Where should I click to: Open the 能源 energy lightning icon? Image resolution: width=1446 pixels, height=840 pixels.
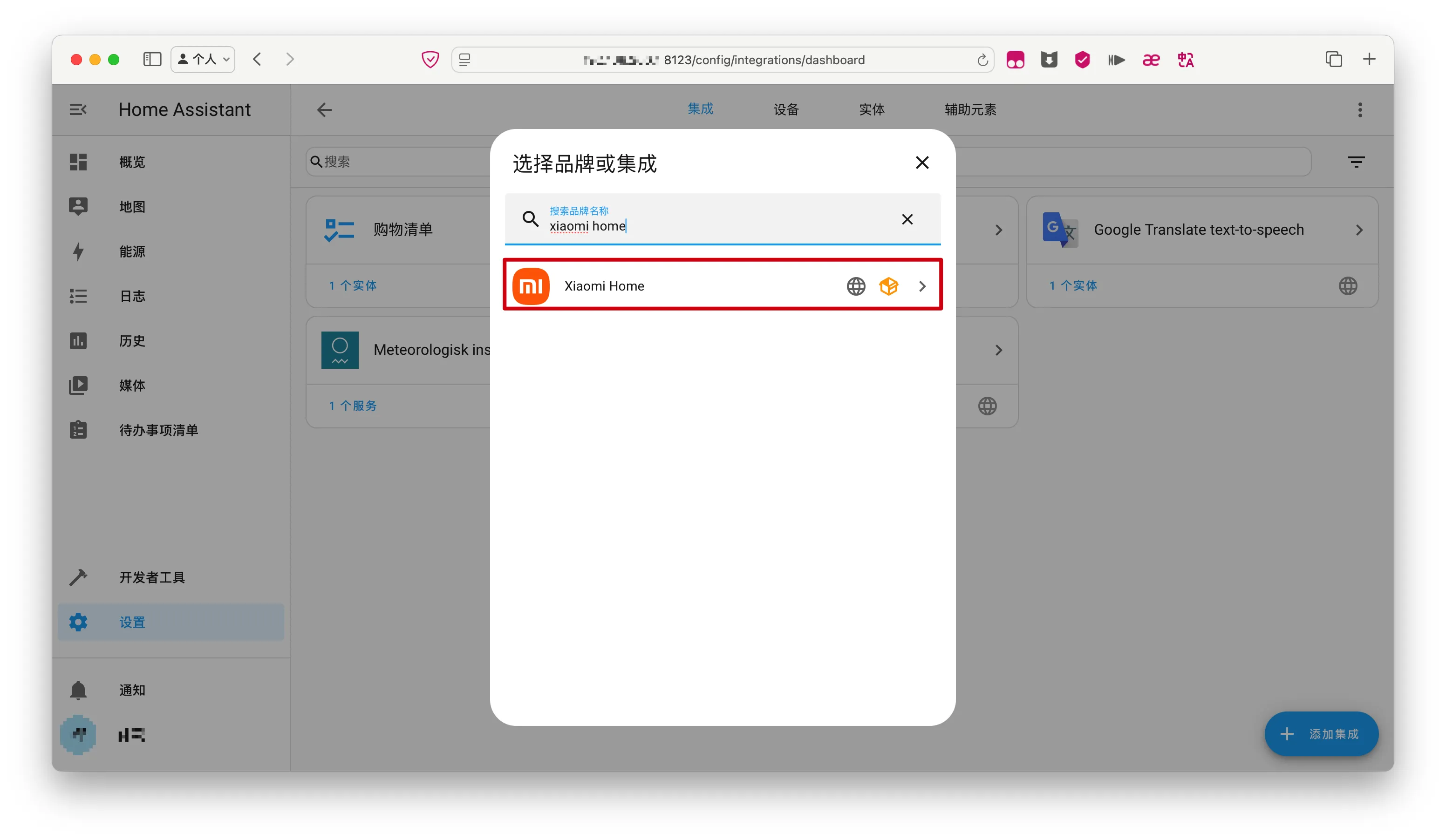(x=78, y=251)
